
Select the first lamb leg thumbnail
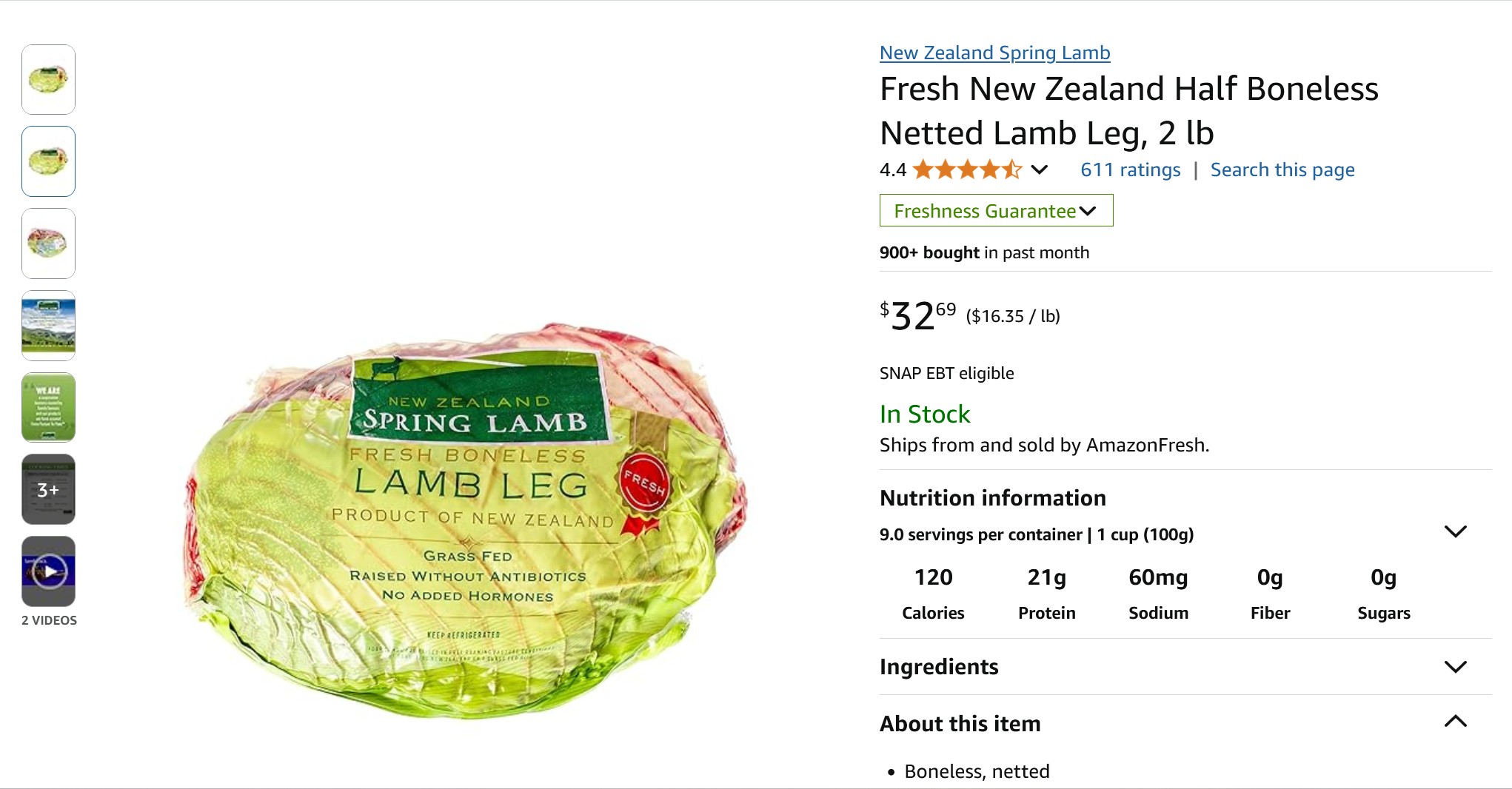(49, 79)
